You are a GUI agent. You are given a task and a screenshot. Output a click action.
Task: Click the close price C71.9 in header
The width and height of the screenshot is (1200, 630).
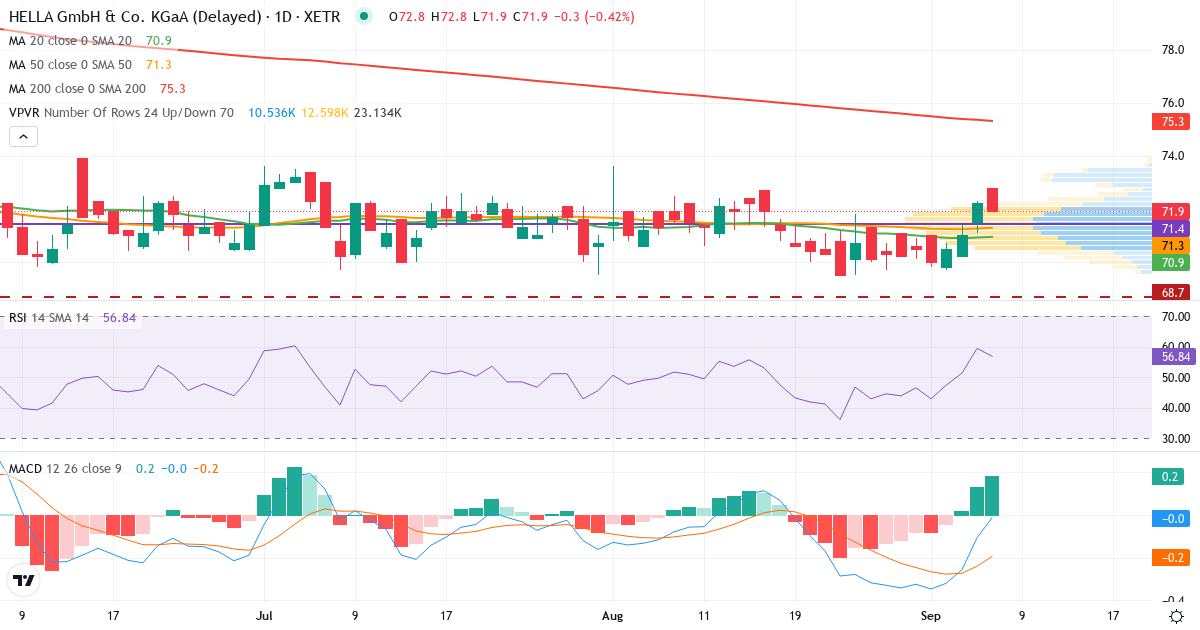coord(530,17)
